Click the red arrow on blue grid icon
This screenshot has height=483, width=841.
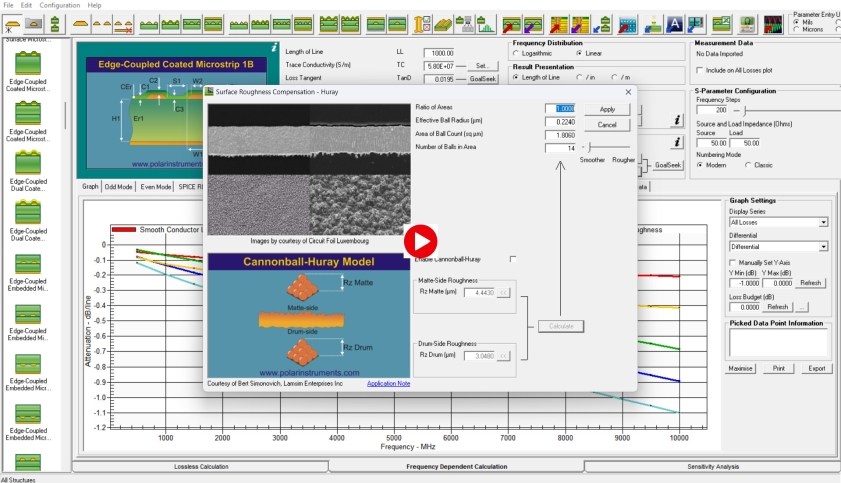point(627,25)
